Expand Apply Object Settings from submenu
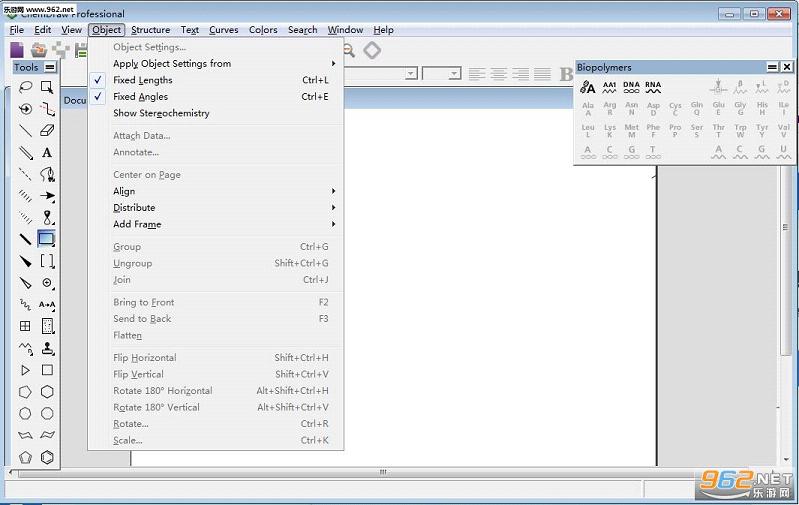 click(217, 64)
